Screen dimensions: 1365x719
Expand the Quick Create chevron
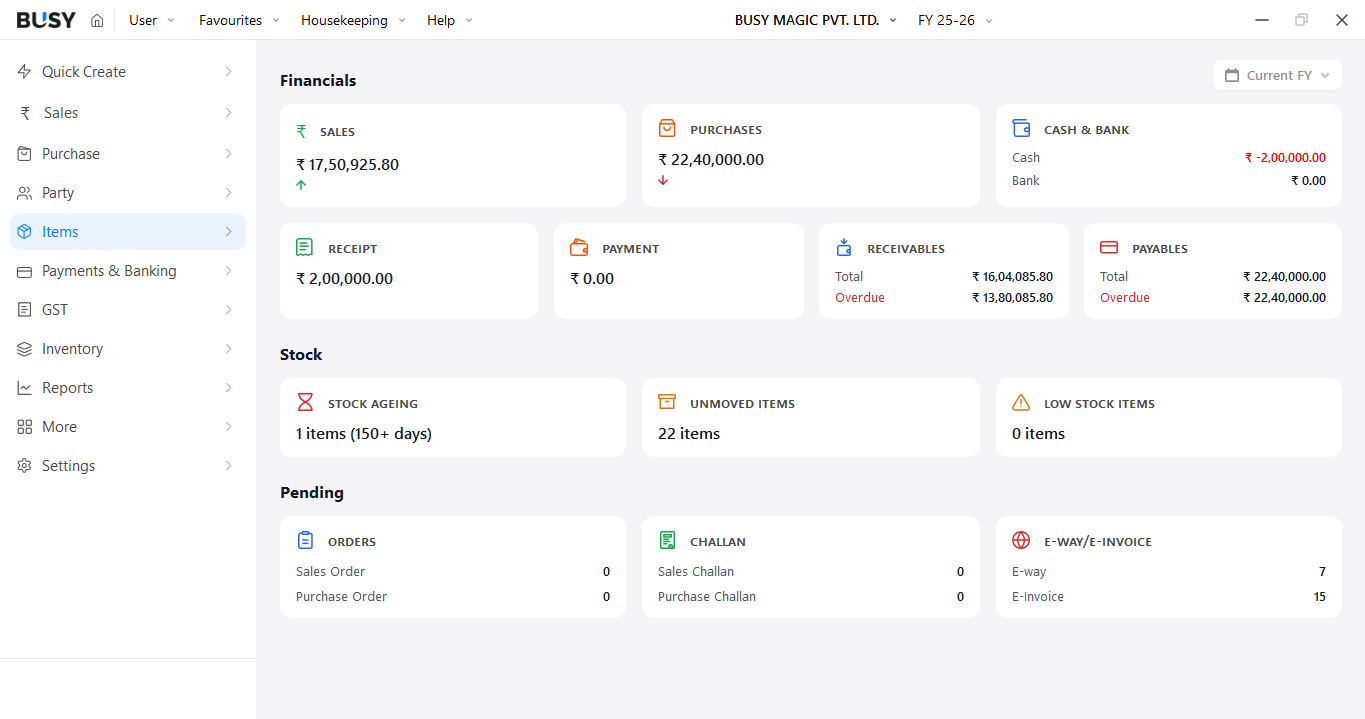pos(228,72)
